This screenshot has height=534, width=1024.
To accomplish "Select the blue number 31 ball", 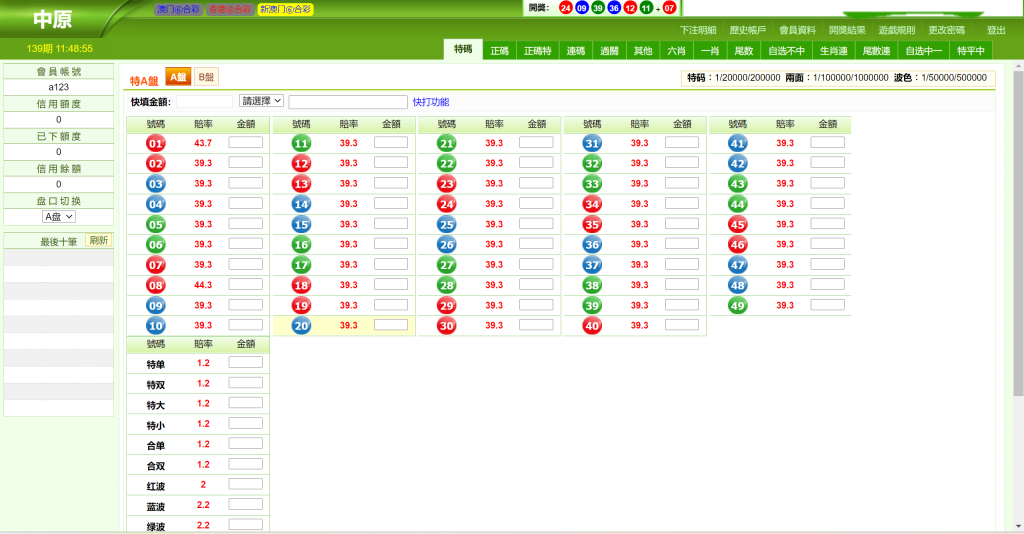I will pos(592,143).
